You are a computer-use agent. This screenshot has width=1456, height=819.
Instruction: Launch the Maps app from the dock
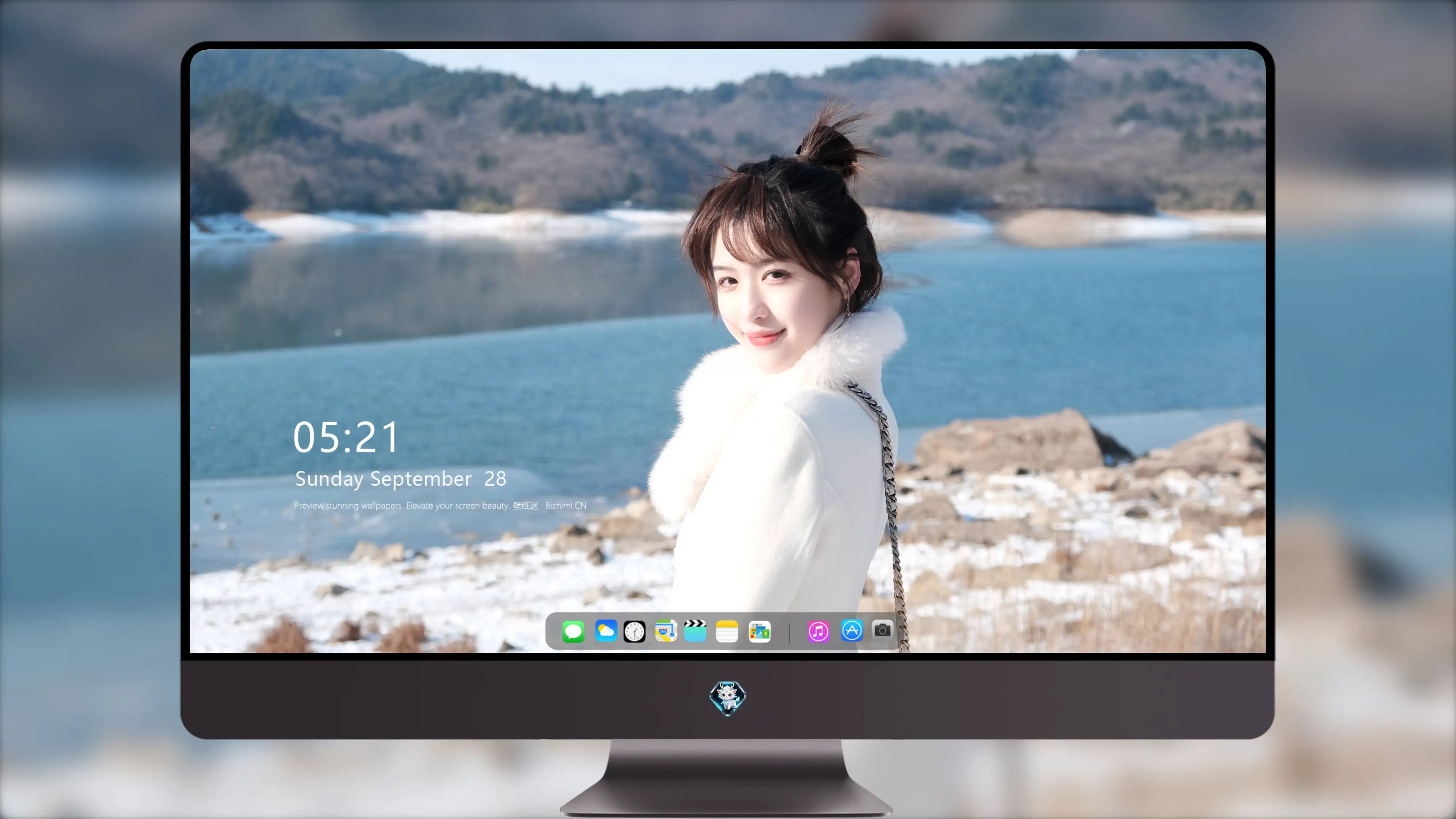coord(666,631)
